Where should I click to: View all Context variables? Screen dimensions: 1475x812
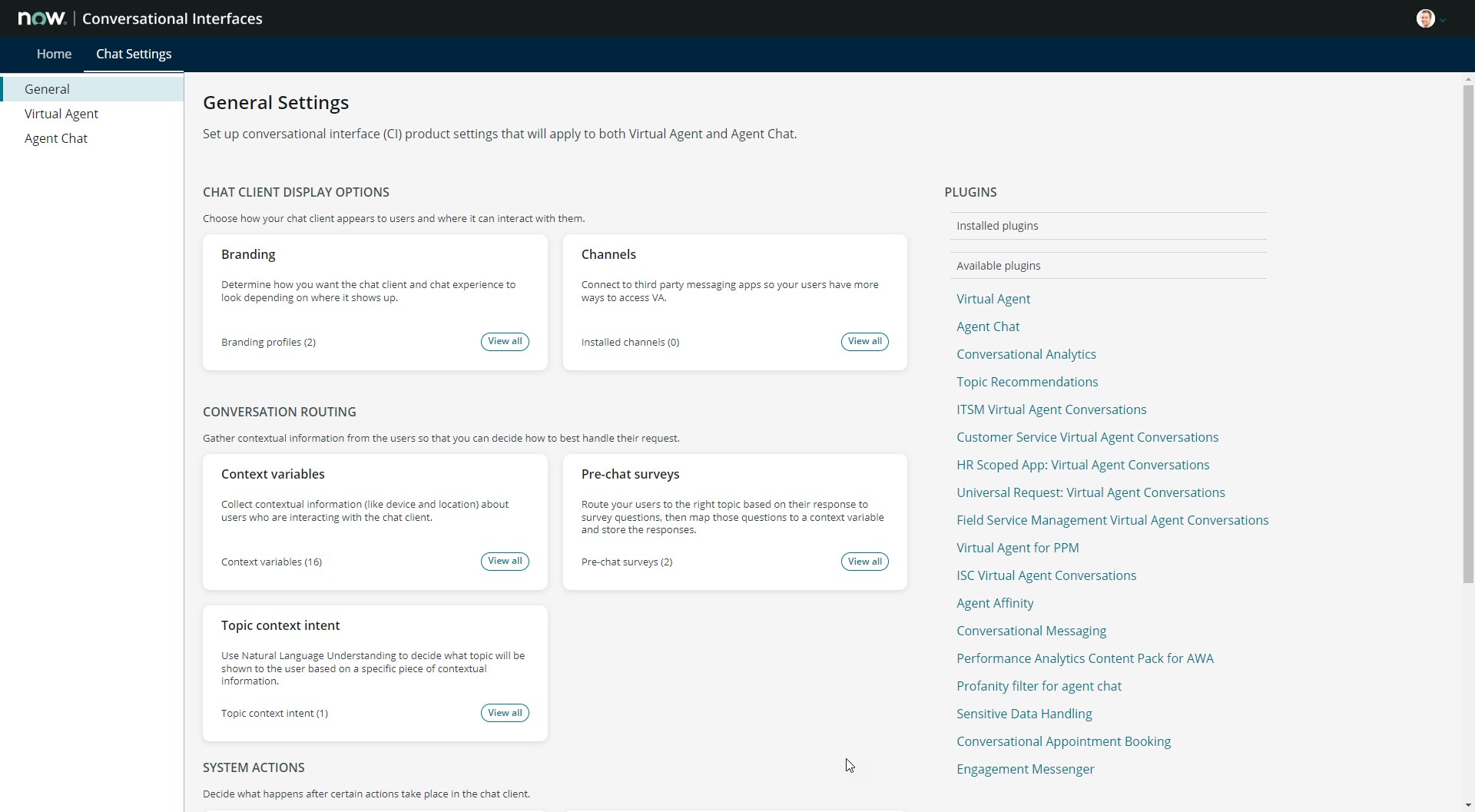point(504,561)
